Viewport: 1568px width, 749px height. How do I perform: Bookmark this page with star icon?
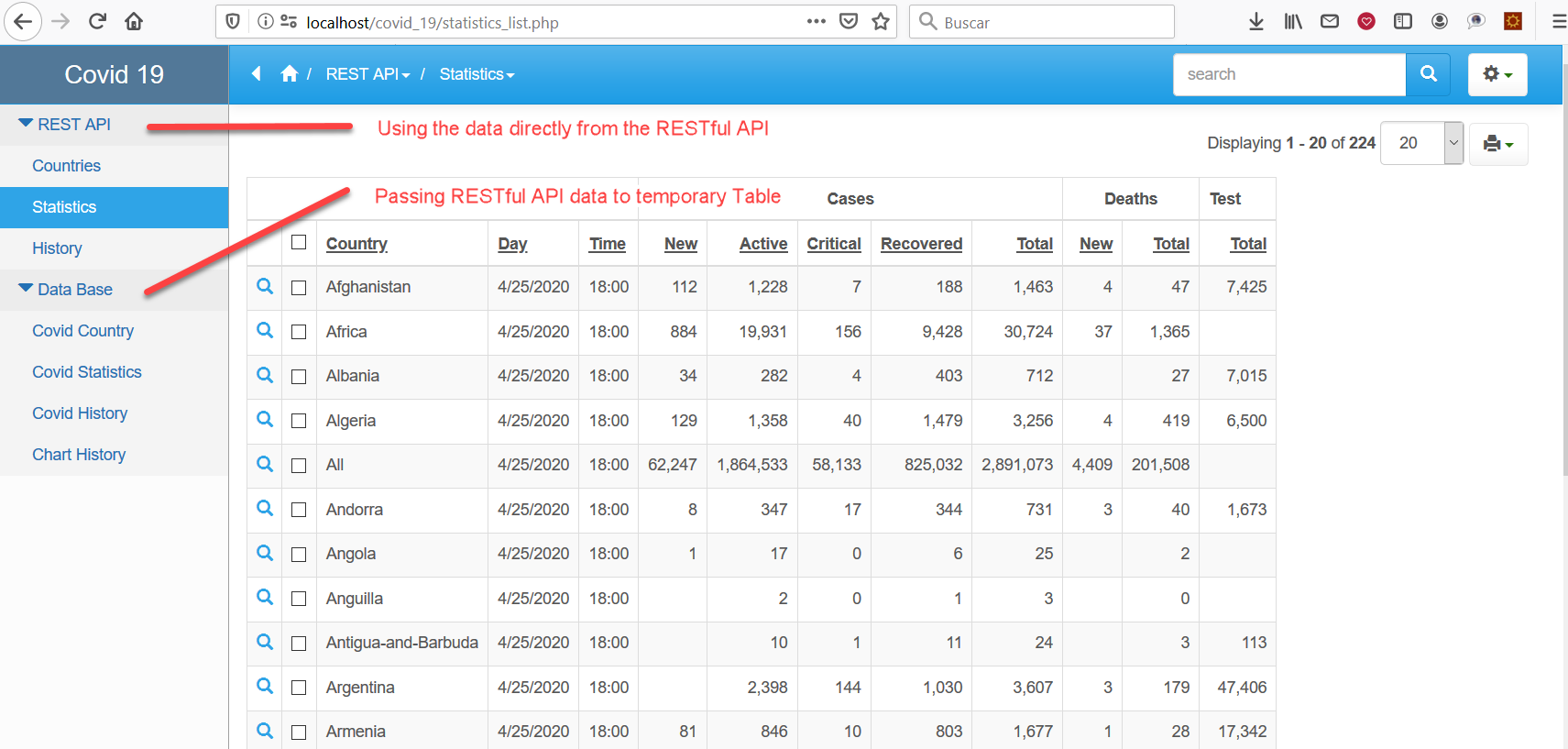click(881, 22)
